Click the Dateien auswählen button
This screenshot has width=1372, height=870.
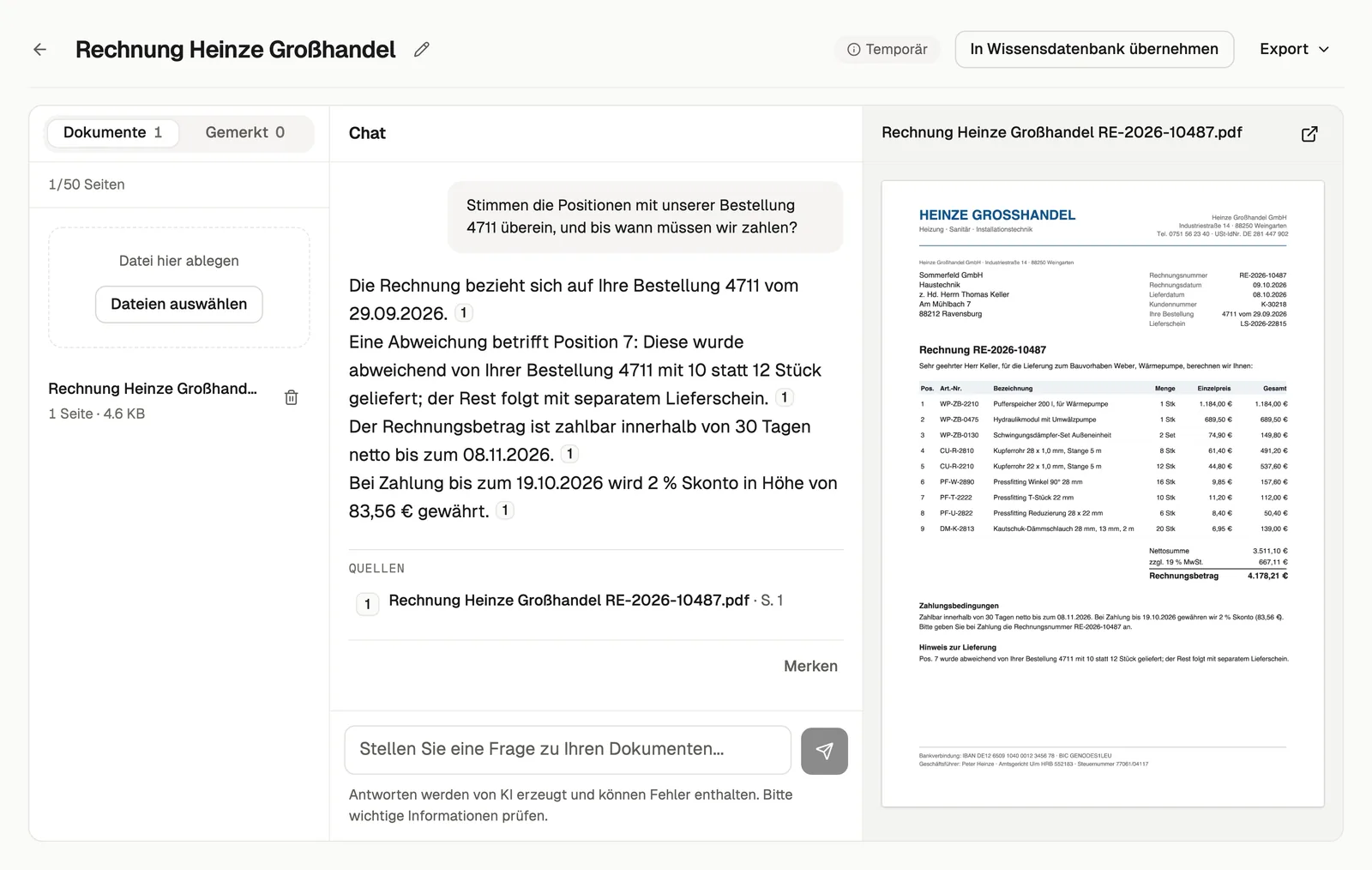[178, 305]
